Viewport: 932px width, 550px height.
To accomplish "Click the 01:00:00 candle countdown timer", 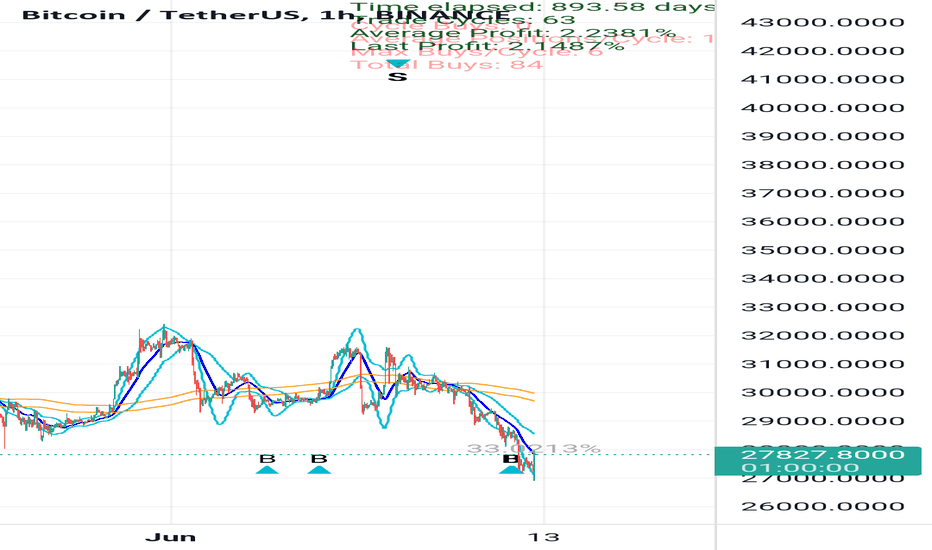I will pyautogui.click(x=800, y=468).
